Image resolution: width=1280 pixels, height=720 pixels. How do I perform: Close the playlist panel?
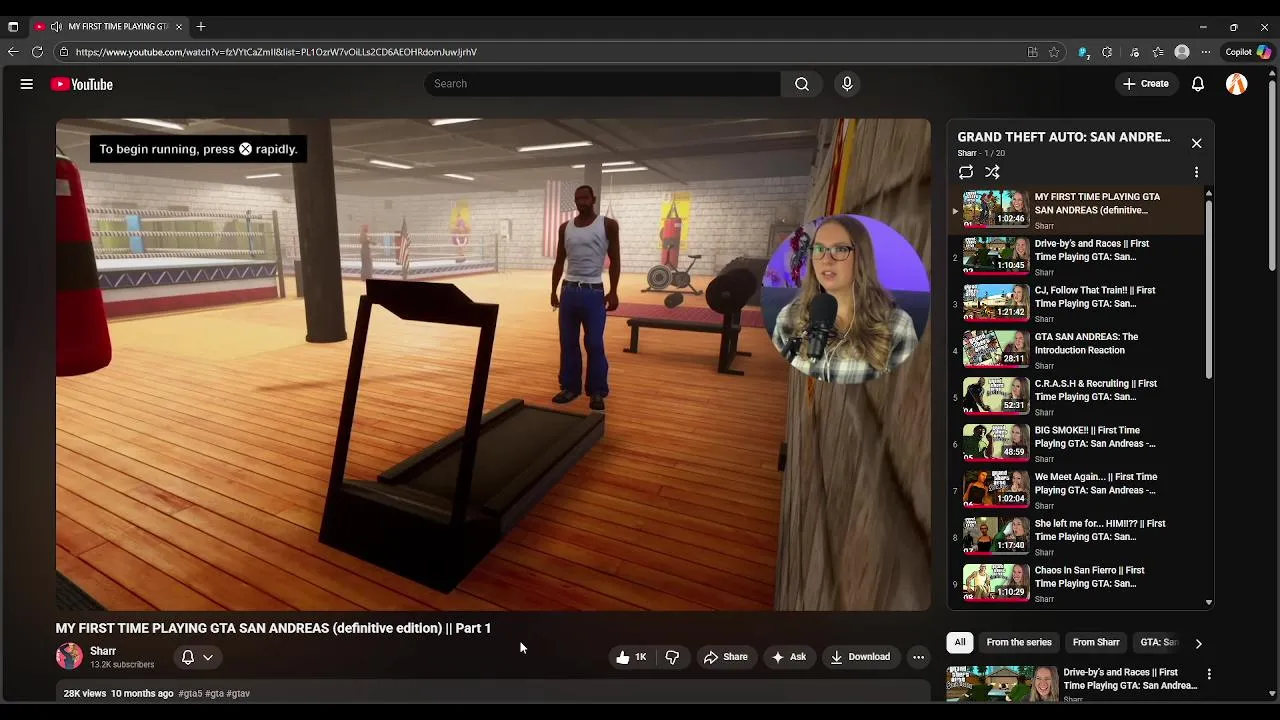(1196, 143)
